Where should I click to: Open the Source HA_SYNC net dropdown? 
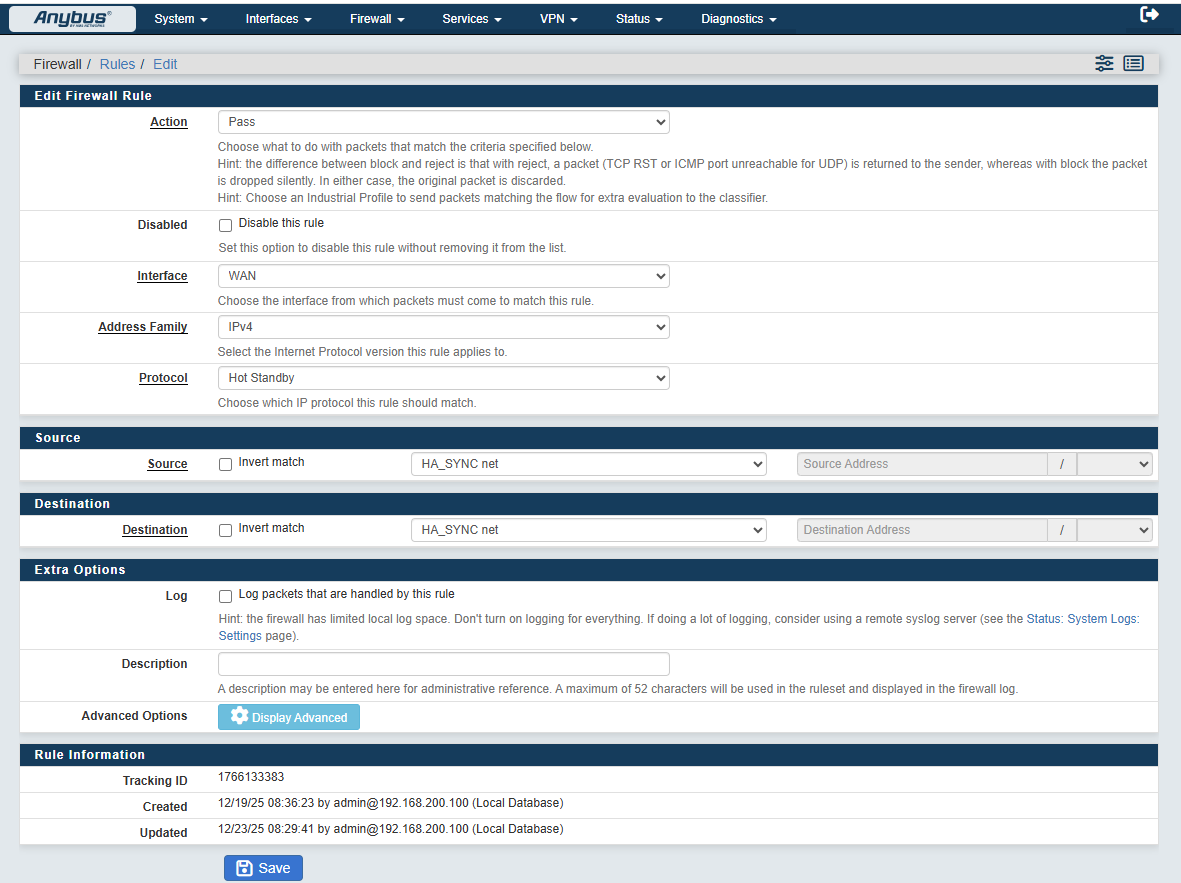[588, 464]
